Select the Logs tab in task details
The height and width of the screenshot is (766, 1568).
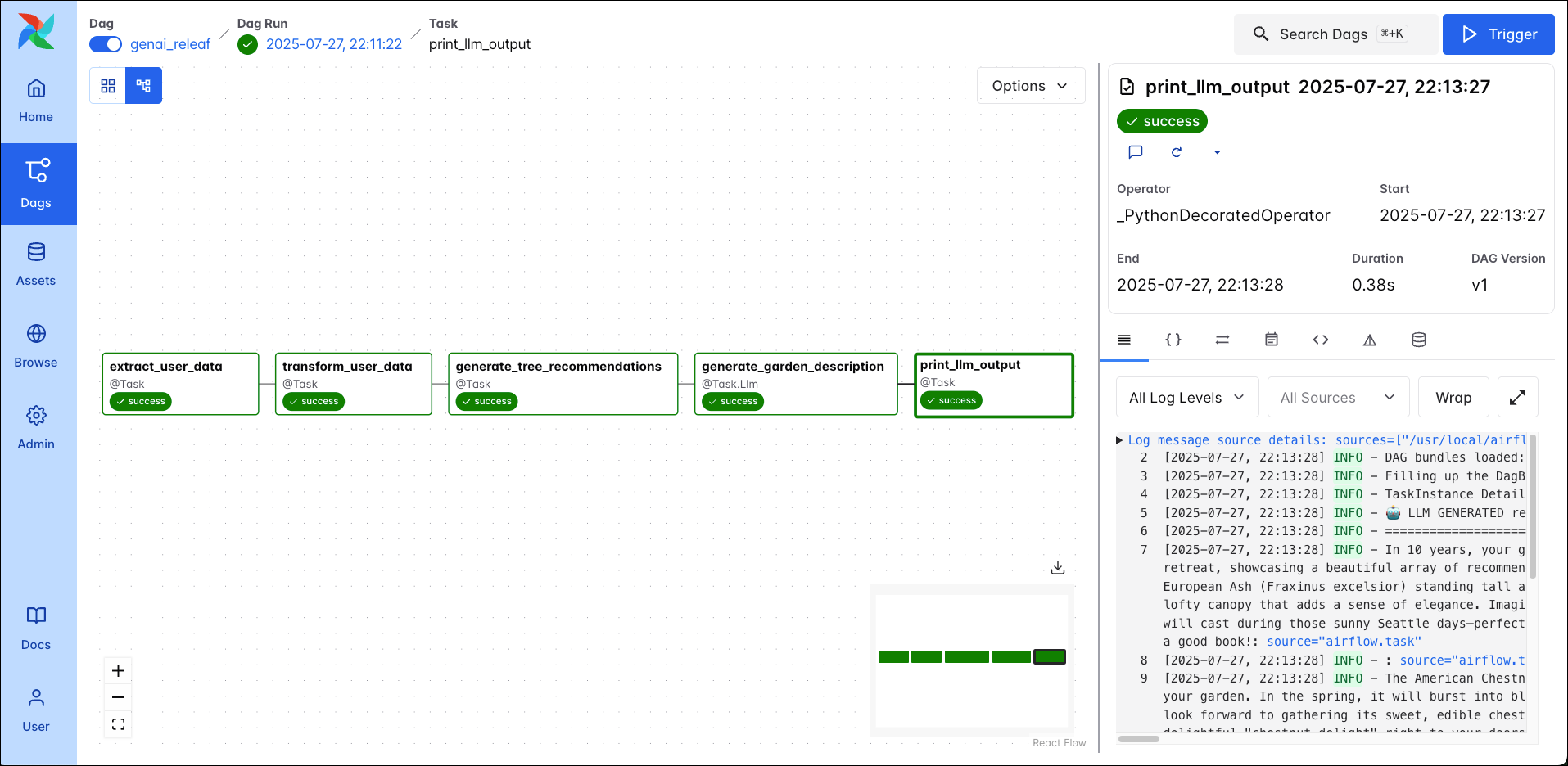tap(1123, 340)
